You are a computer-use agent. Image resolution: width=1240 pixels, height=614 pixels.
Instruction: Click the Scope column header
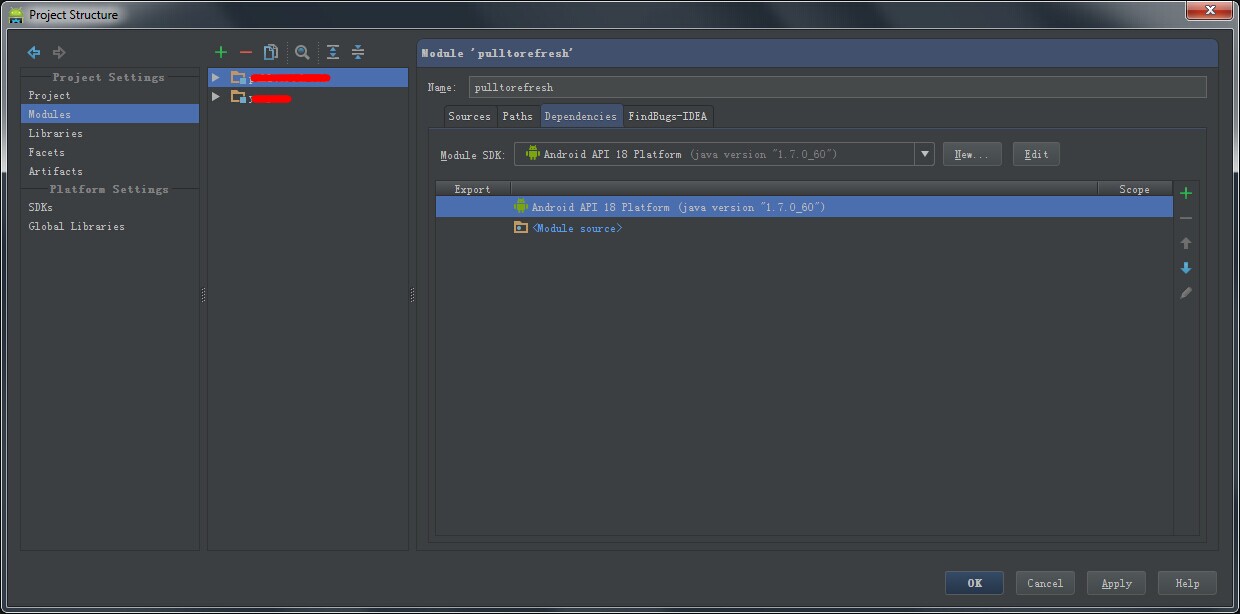point(1134,189)
